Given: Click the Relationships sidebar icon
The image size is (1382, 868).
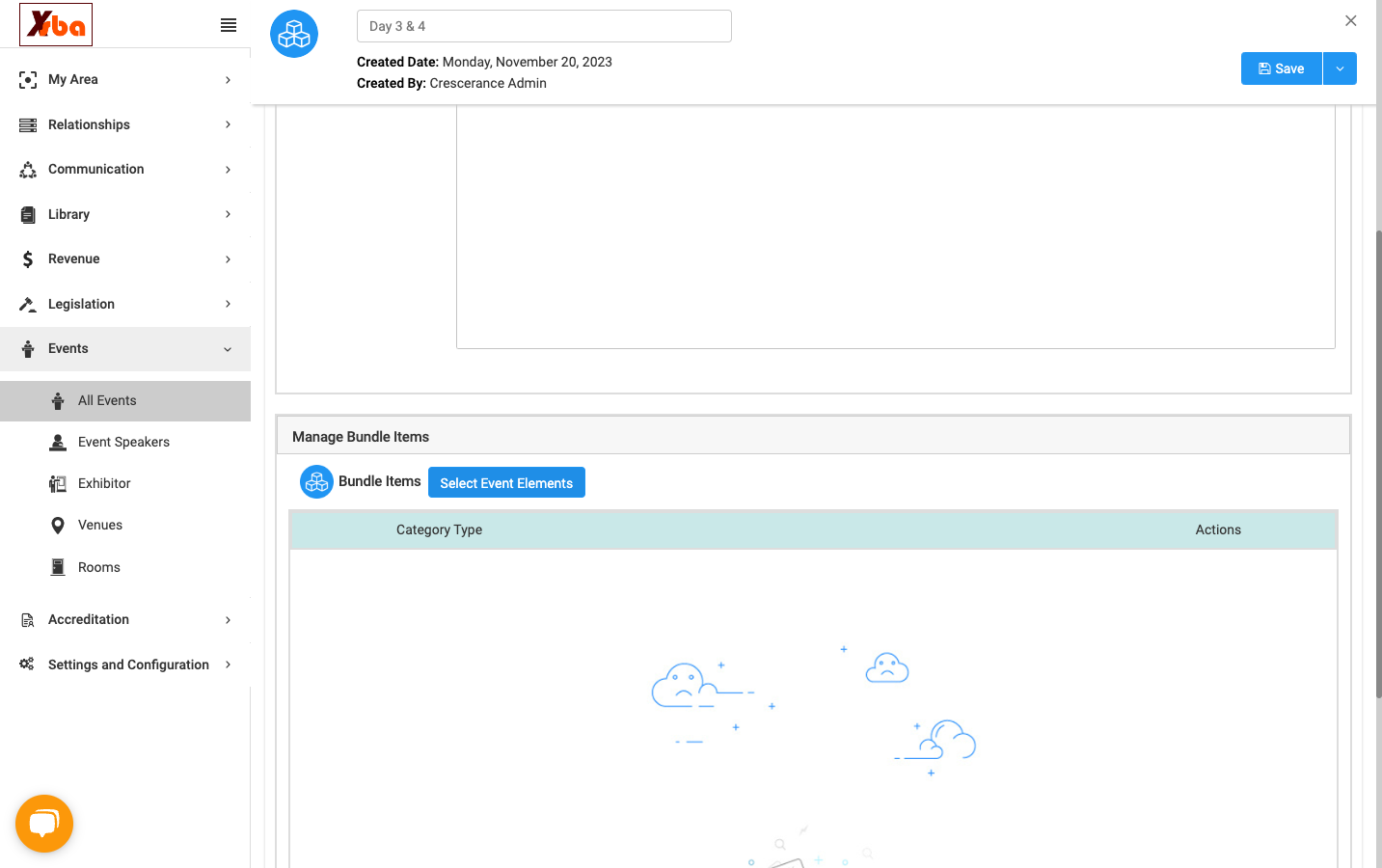Looking at the screenshot, I should pyautogui.click(x=28, y=124).
